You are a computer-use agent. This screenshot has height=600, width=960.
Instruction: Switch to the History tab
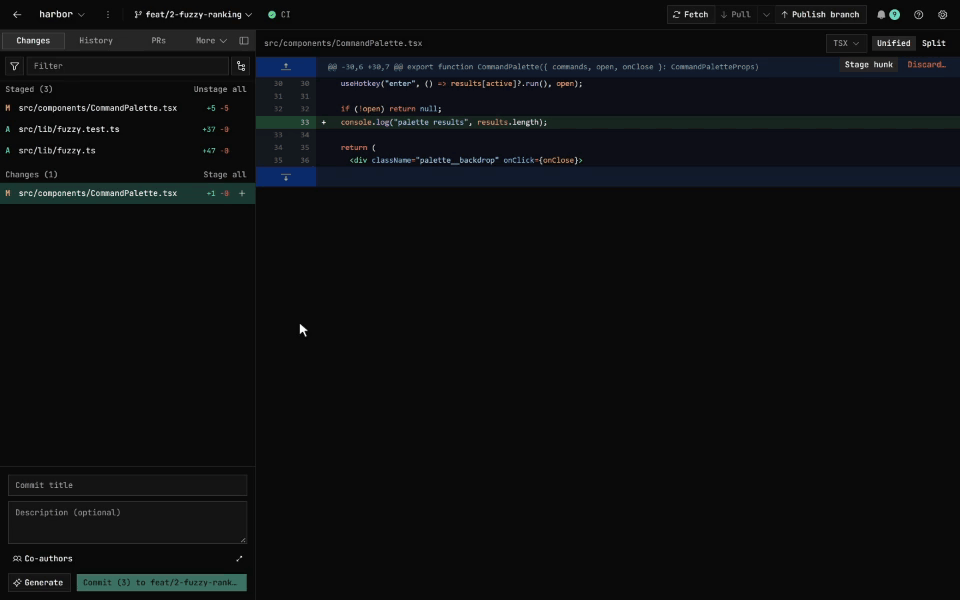[96, 40]
